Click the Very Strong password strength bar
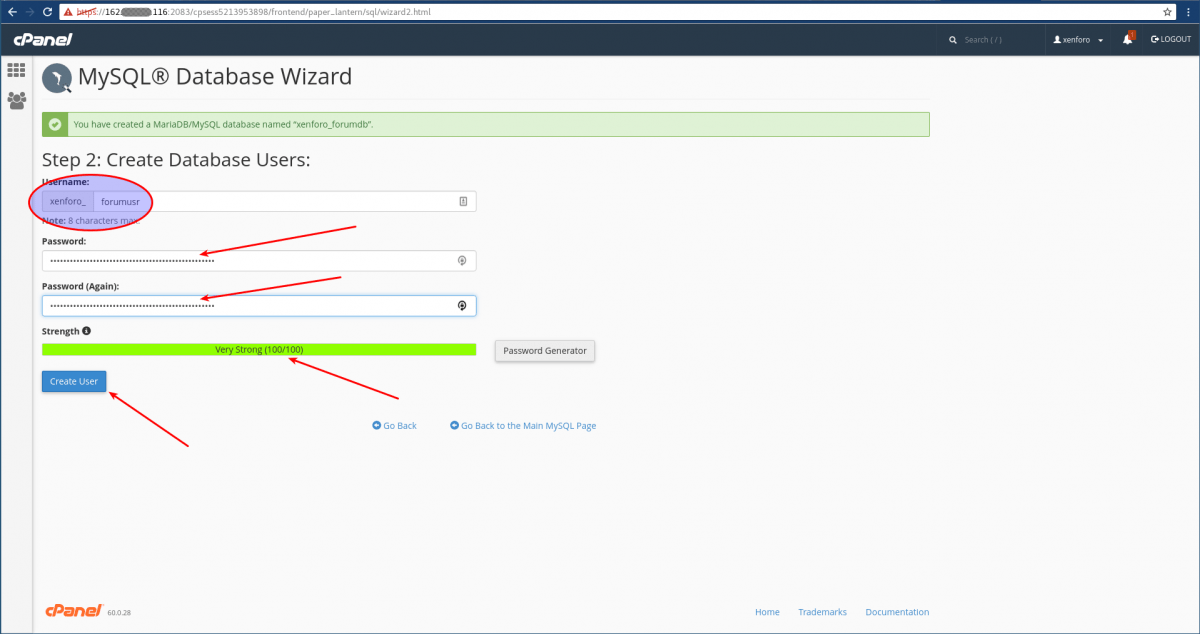 point(258,349)
